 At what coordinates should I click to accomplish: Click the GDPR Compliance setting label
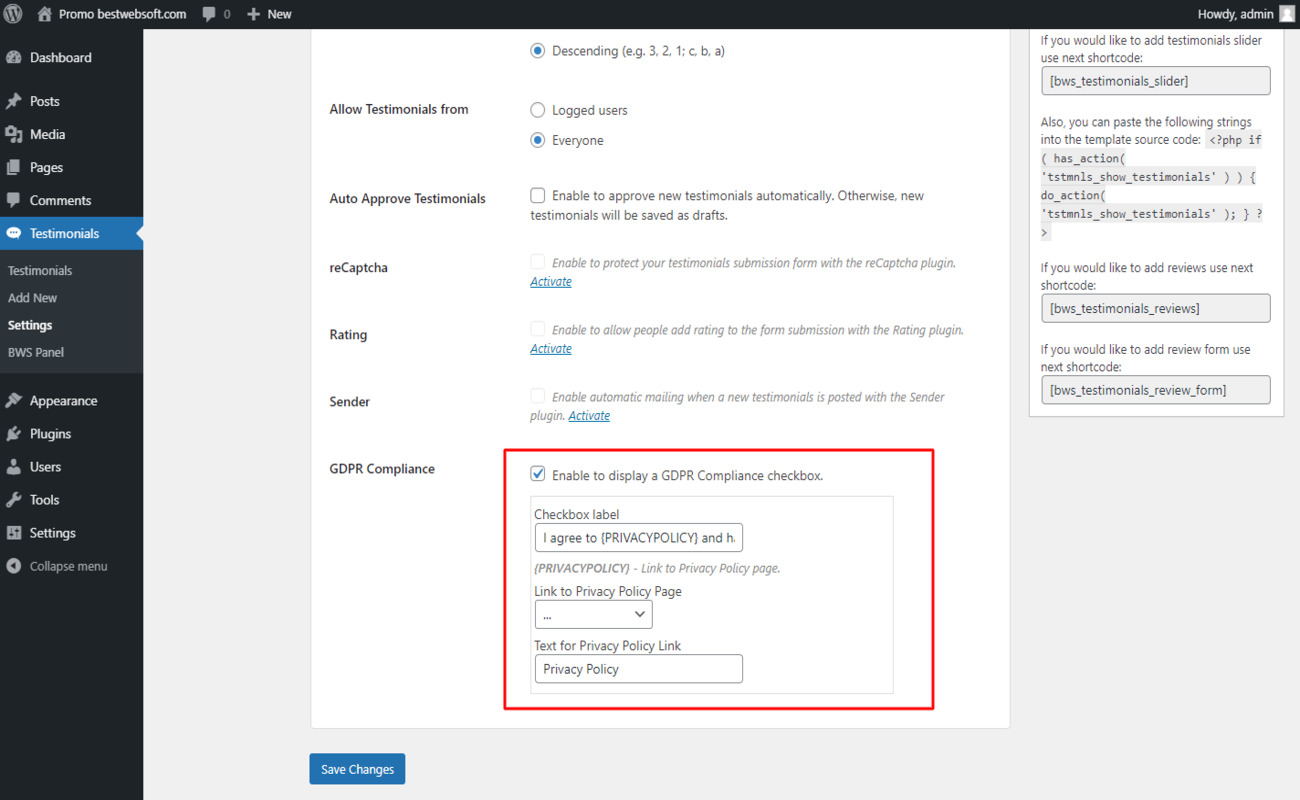[x=382, y=469]
